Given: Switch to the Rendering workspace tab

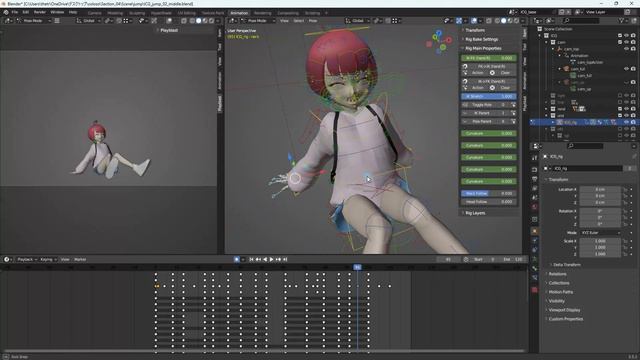Looking at the screenshot, I should [x=262, y=13].
